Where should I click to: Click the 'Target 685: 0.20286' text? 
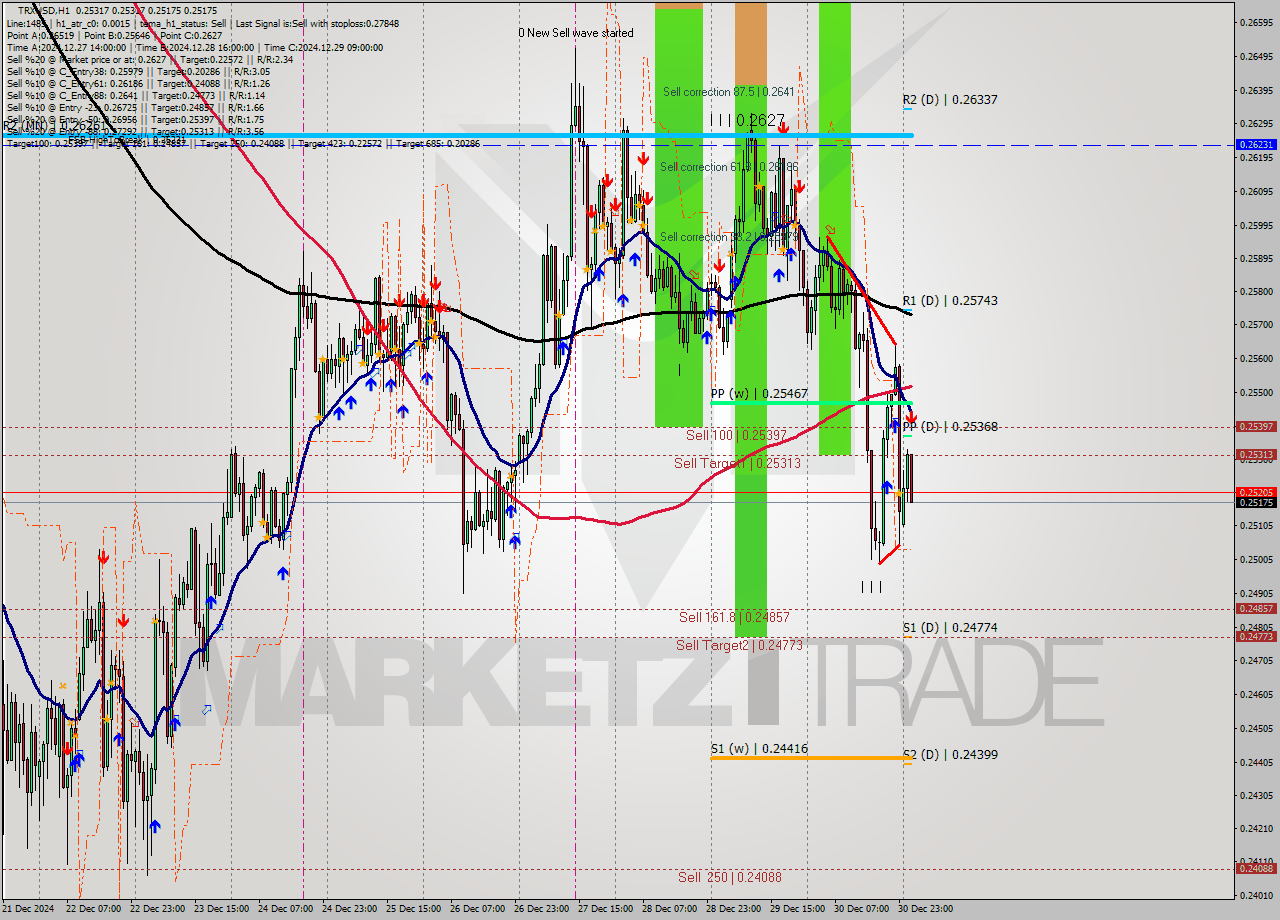(x=438, y=144)
